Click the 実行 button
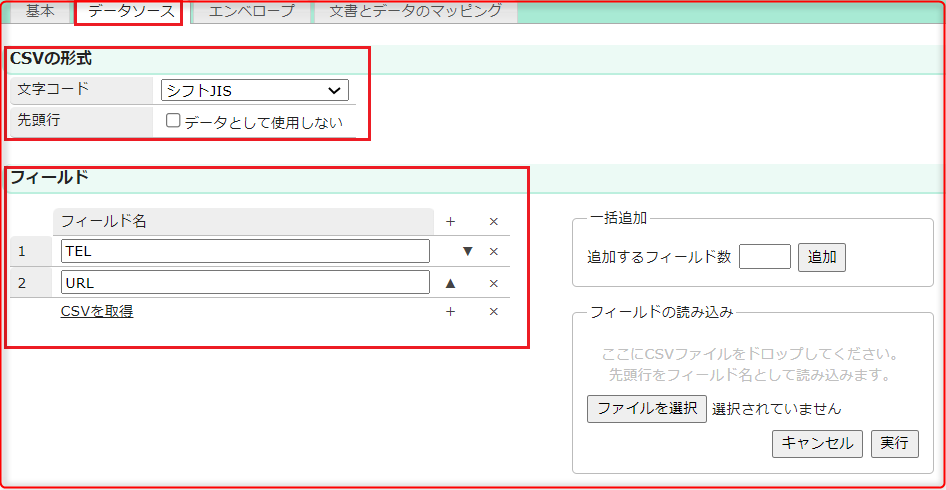 894,443
